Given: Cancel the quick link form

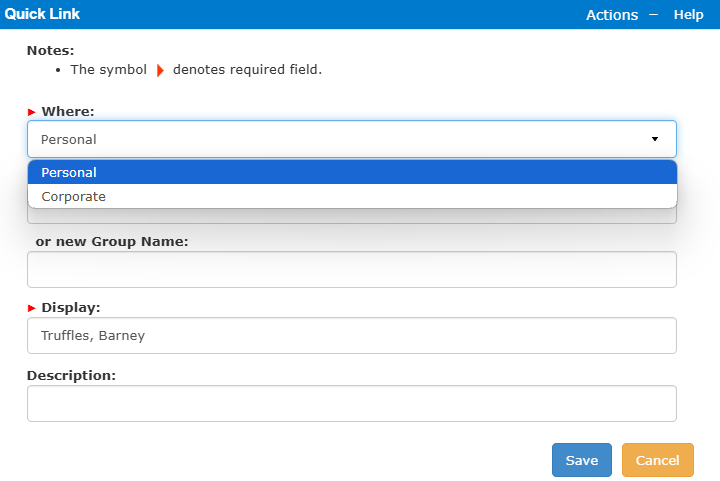Looking at the screenshot, I should [658, 460].
